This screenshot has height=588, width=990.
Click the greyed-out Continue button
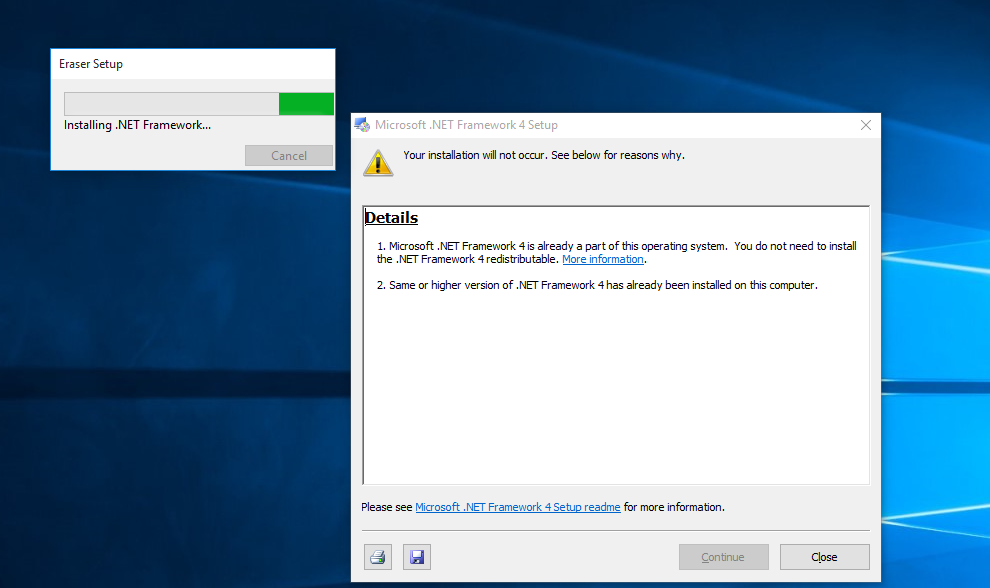tap(724, 557)
